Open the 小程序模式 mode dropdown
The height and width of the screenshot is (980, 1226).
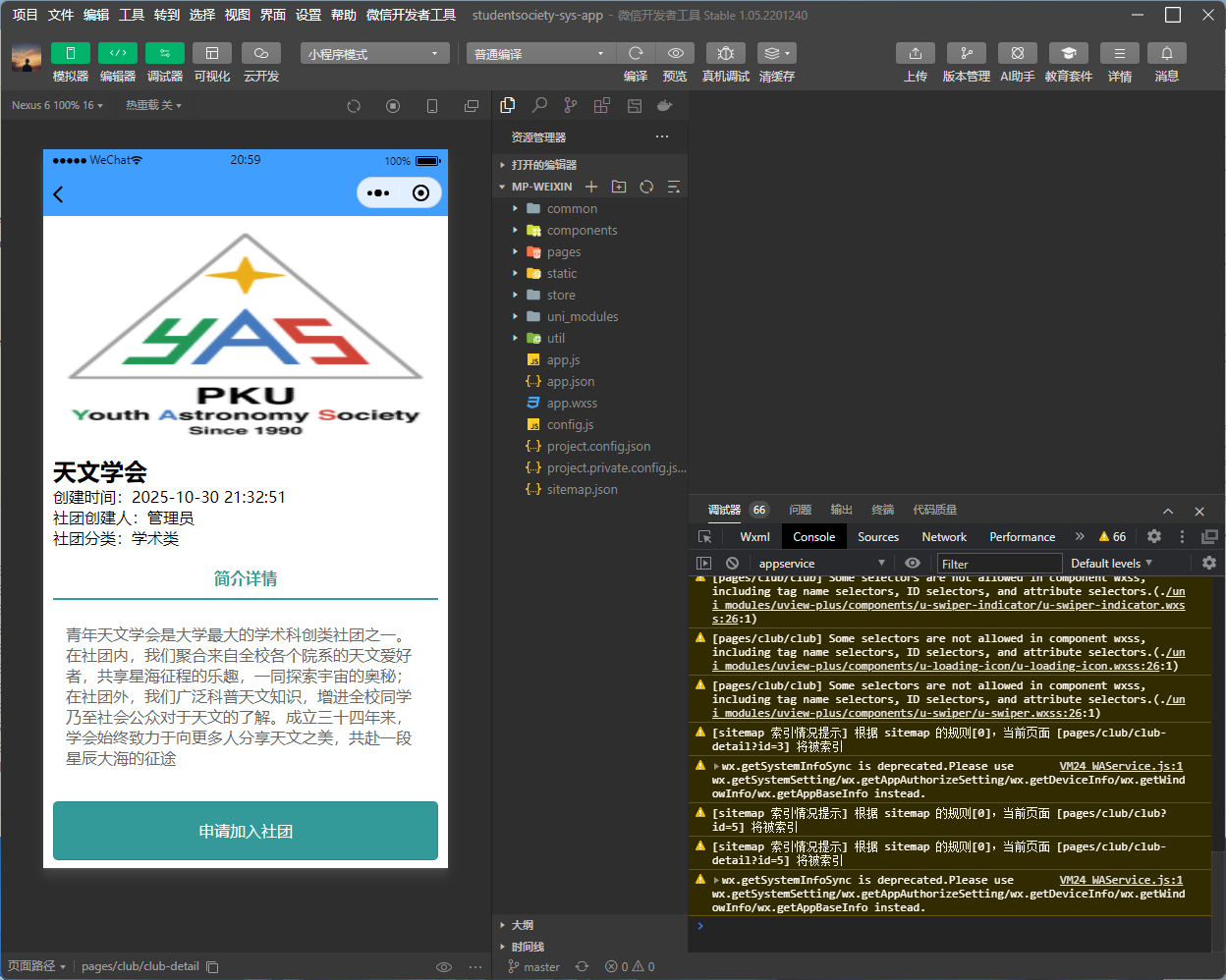pos(374,53)
